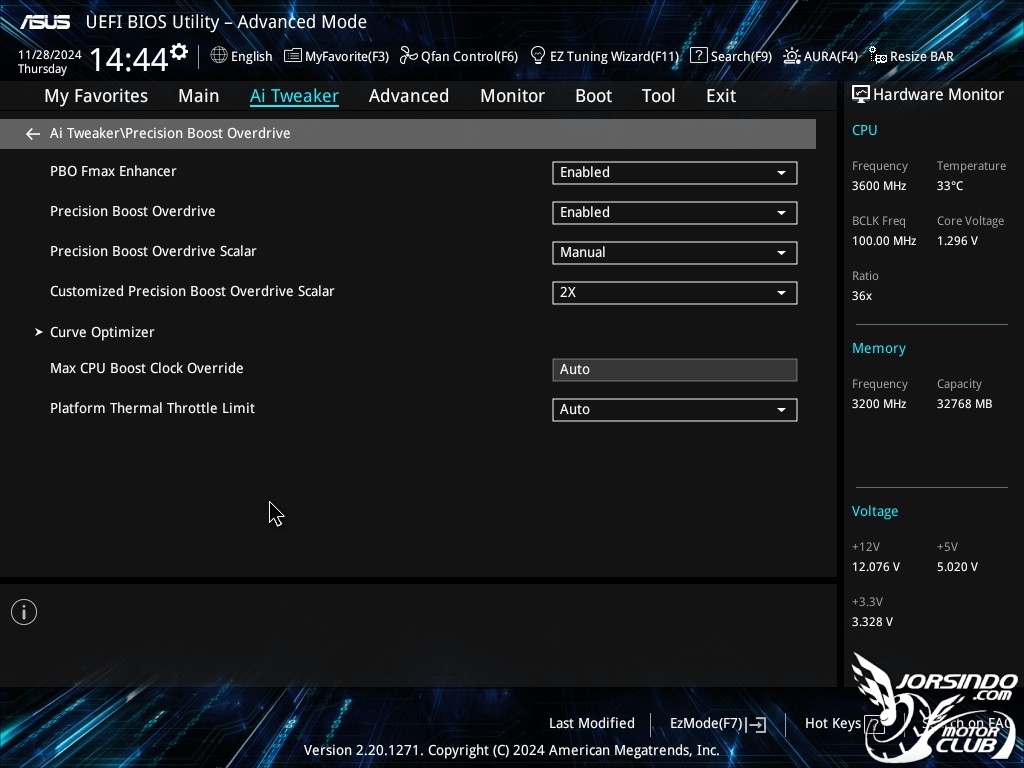Go to the Boot tab
The image size is (1024, 768).
click(x=594, y=96)
